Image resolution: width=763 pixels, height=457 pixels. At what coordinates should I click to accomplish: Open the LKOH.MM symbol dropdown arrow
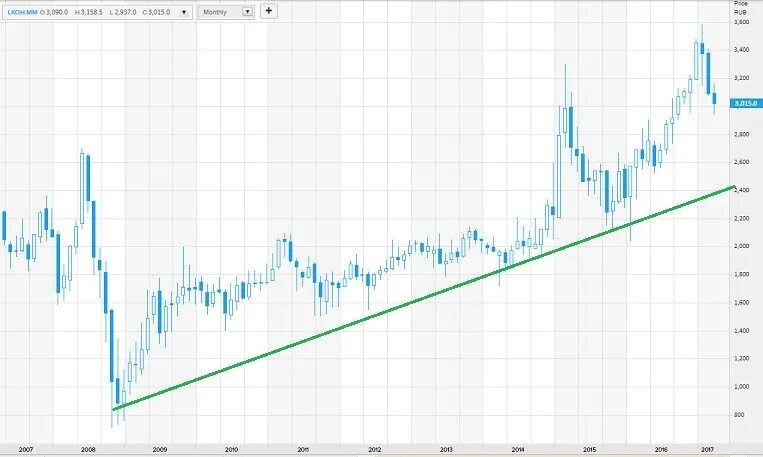coord(184,12)
